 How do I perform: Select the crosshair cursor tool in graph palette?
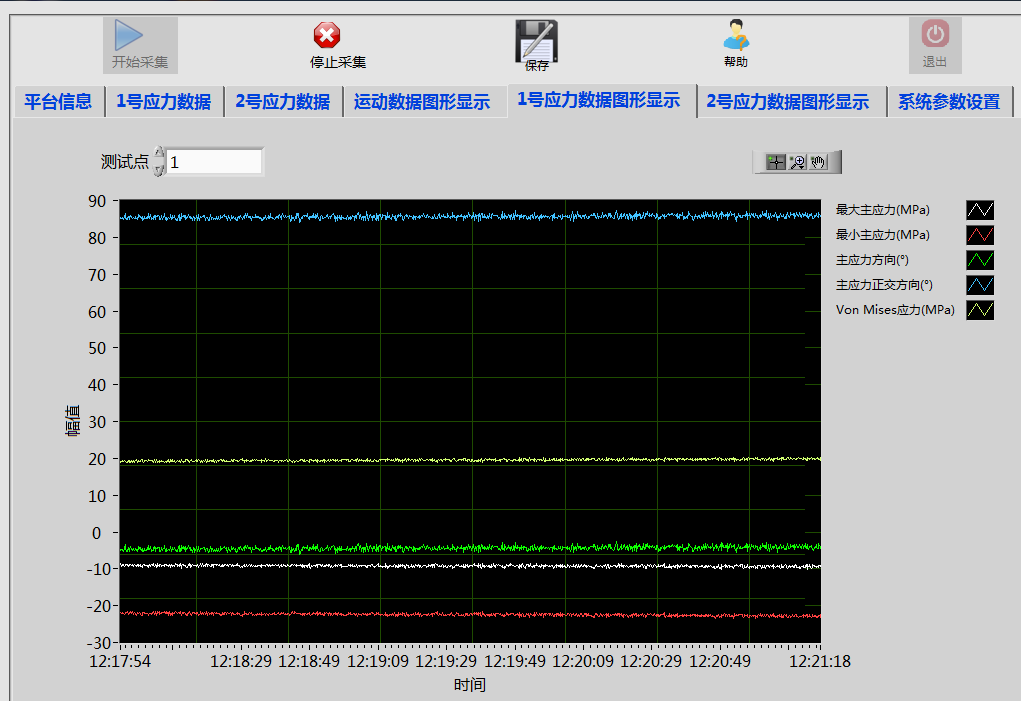pyautogui.click(x=776, y=162)
